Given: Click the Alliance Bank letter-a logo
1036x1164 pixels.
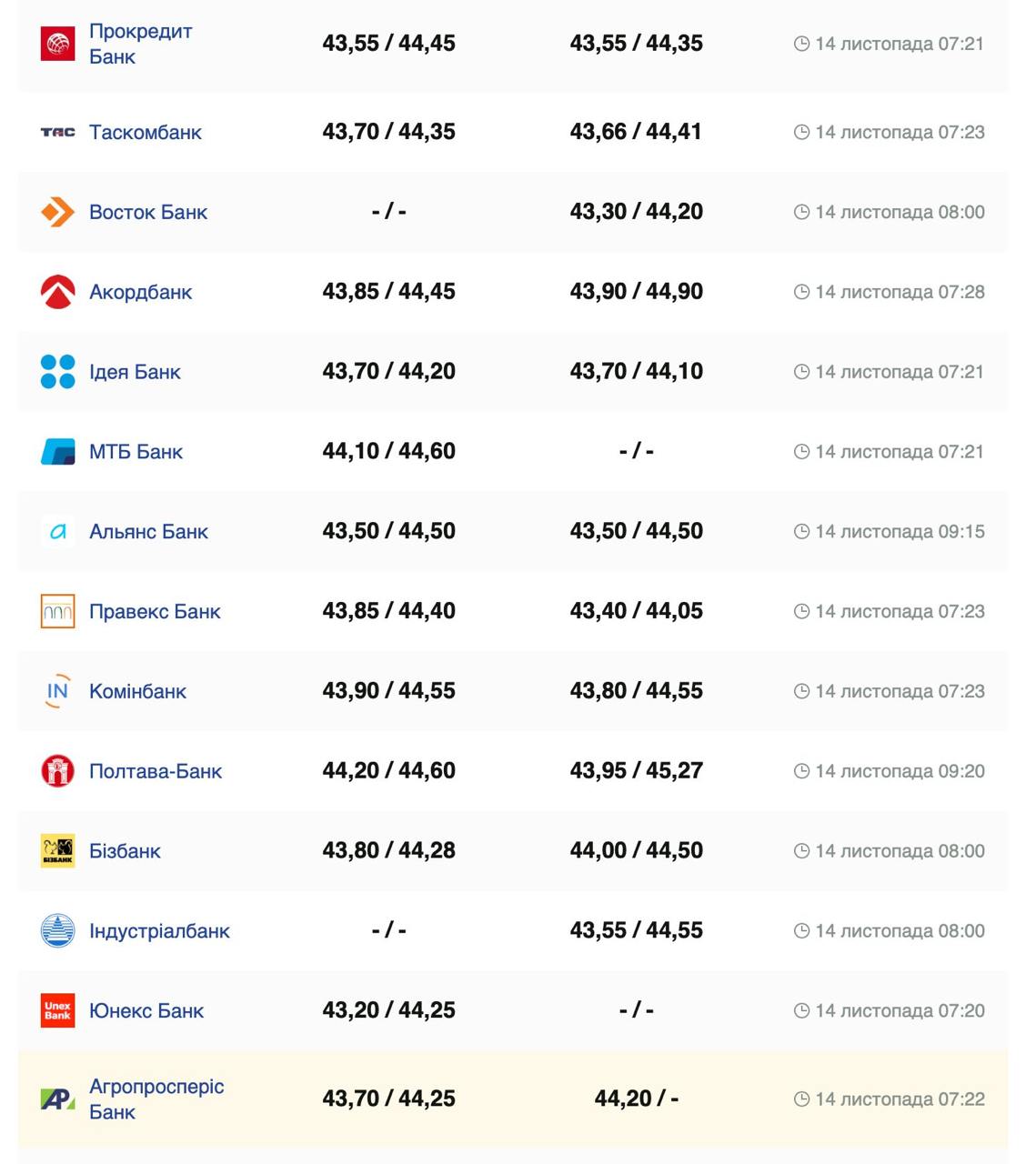Looking at the screenshot, I should pyautogui.click(x=57, y=532).
